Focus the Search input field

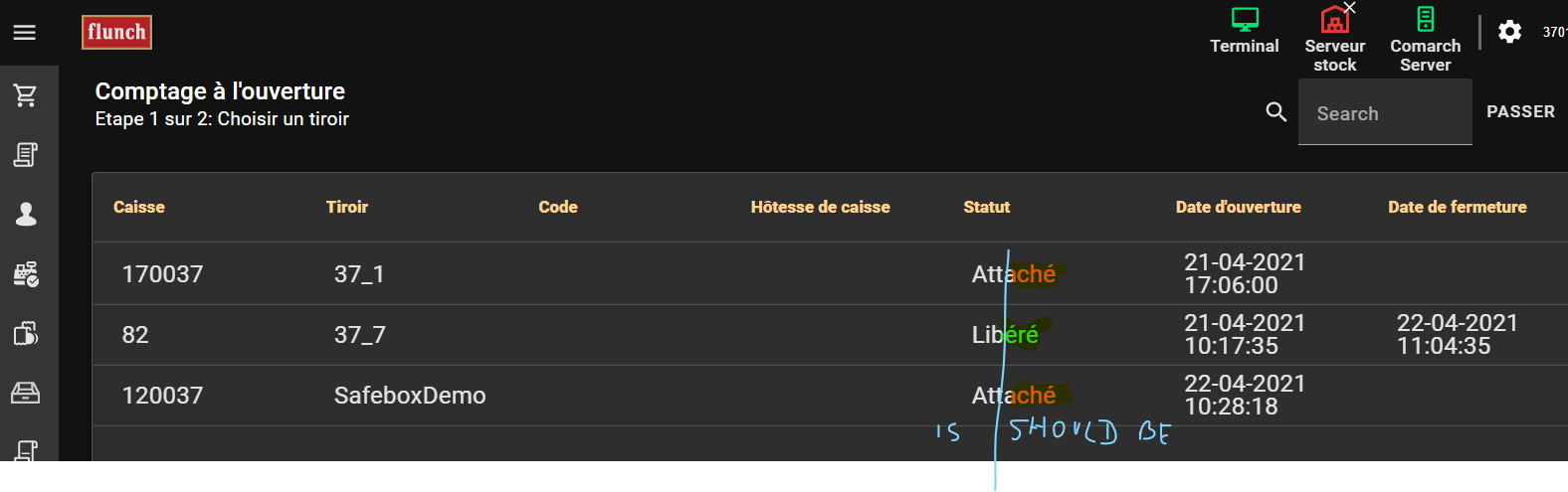(1385, 113)
